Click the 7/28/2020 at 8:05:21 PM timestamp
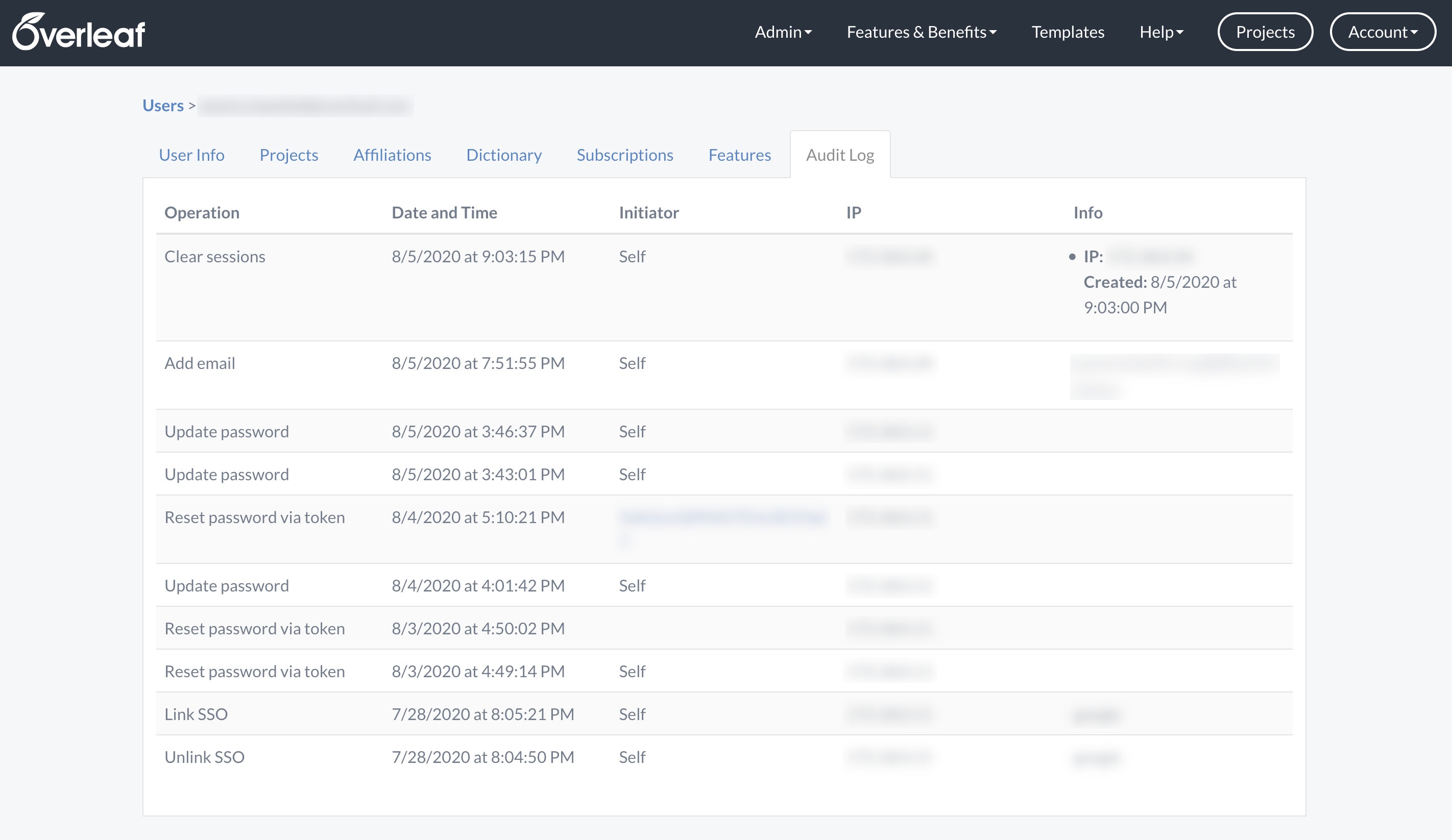 [483, 714]
